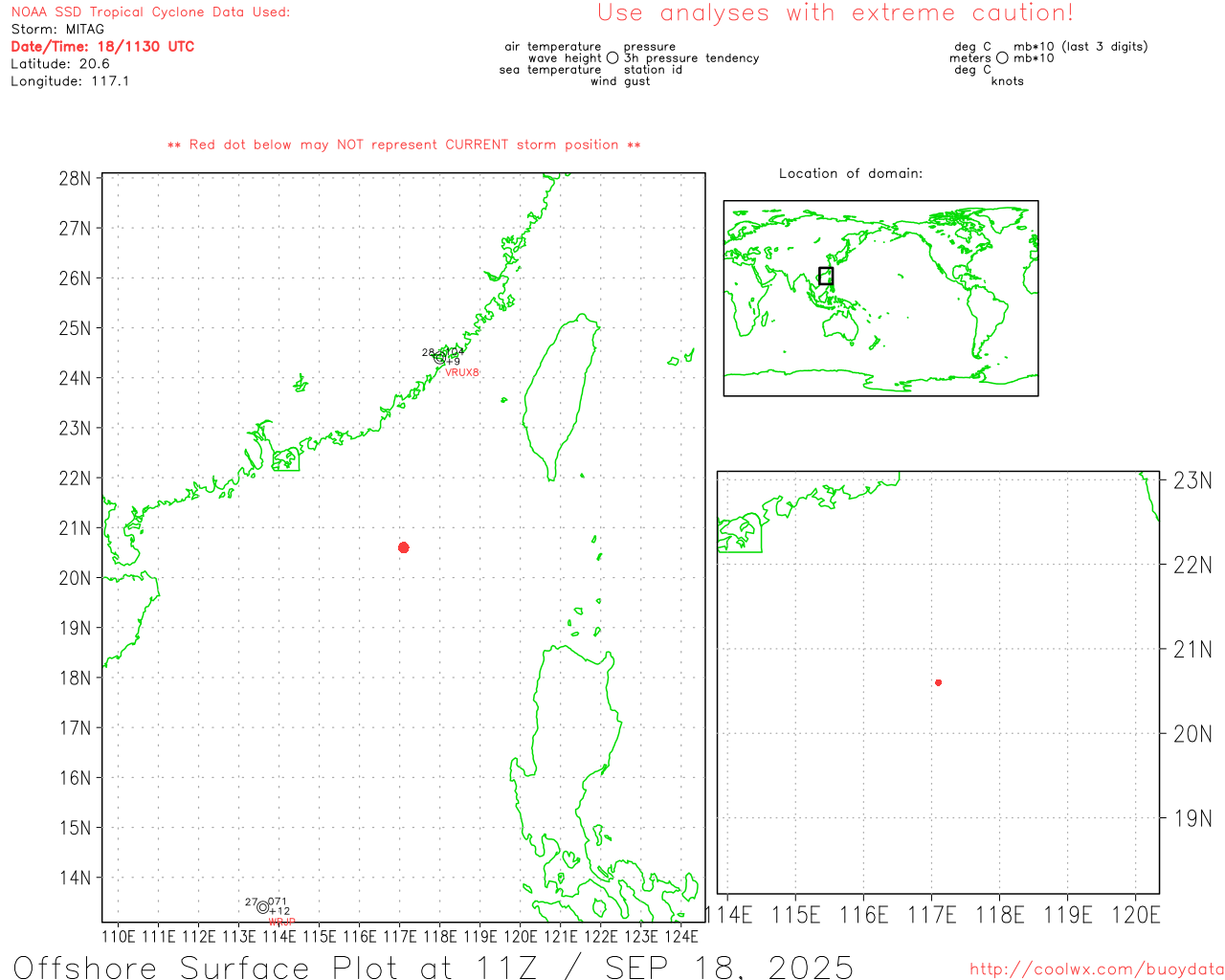Click the 'knots' legend label
Screen dimensions: 1225x980
[1008, 81]
